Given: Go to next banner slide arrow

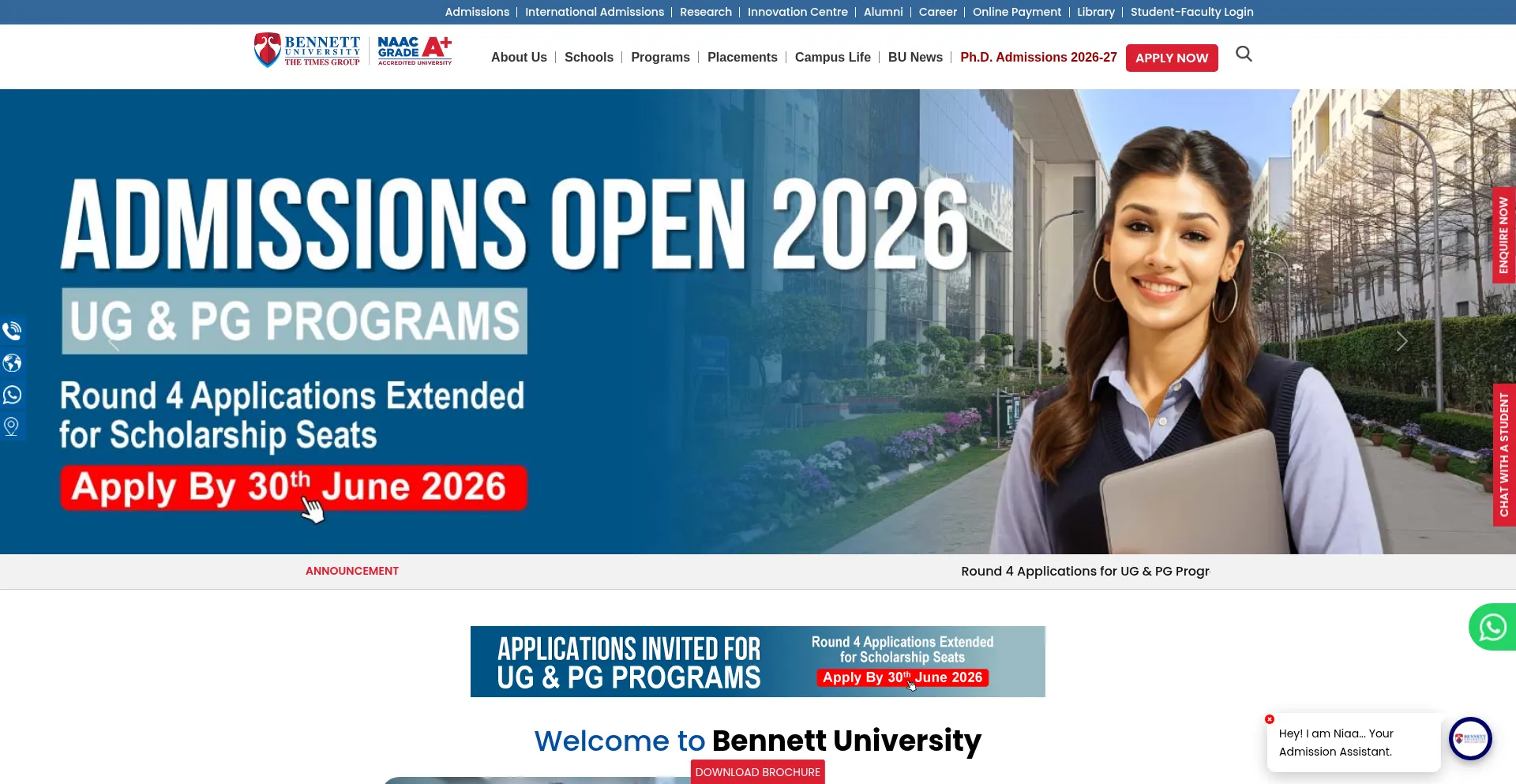Looking at the screenshot, I should tap(1402, 341).
